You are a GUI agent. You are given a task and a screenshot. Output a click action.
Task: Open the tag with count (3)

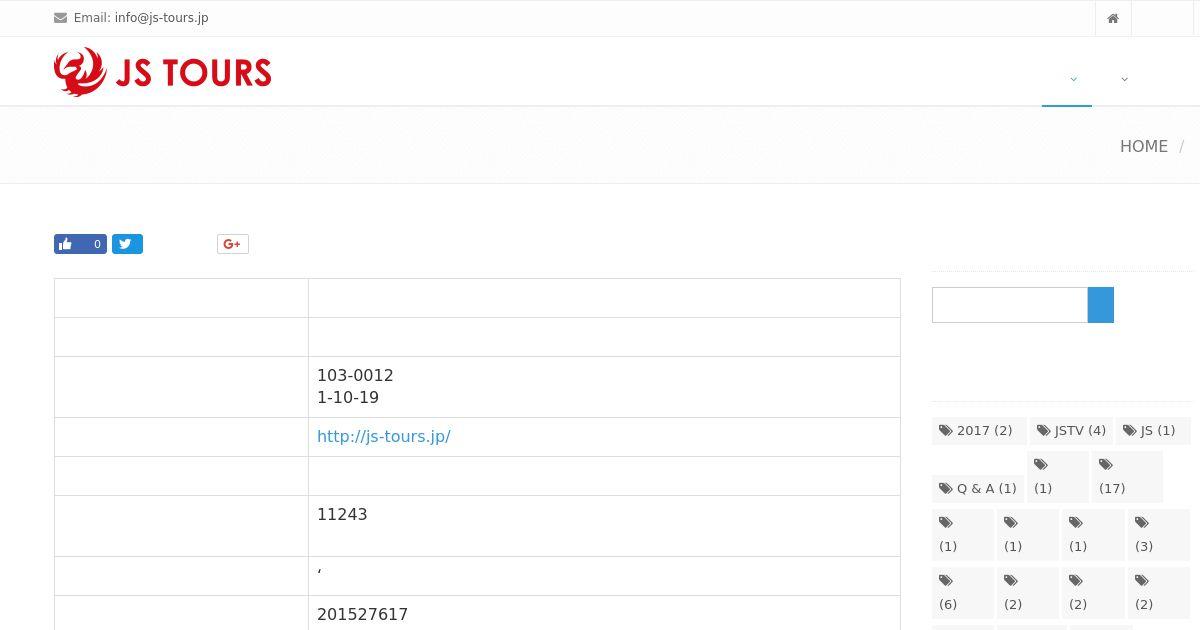point(1159,534)
